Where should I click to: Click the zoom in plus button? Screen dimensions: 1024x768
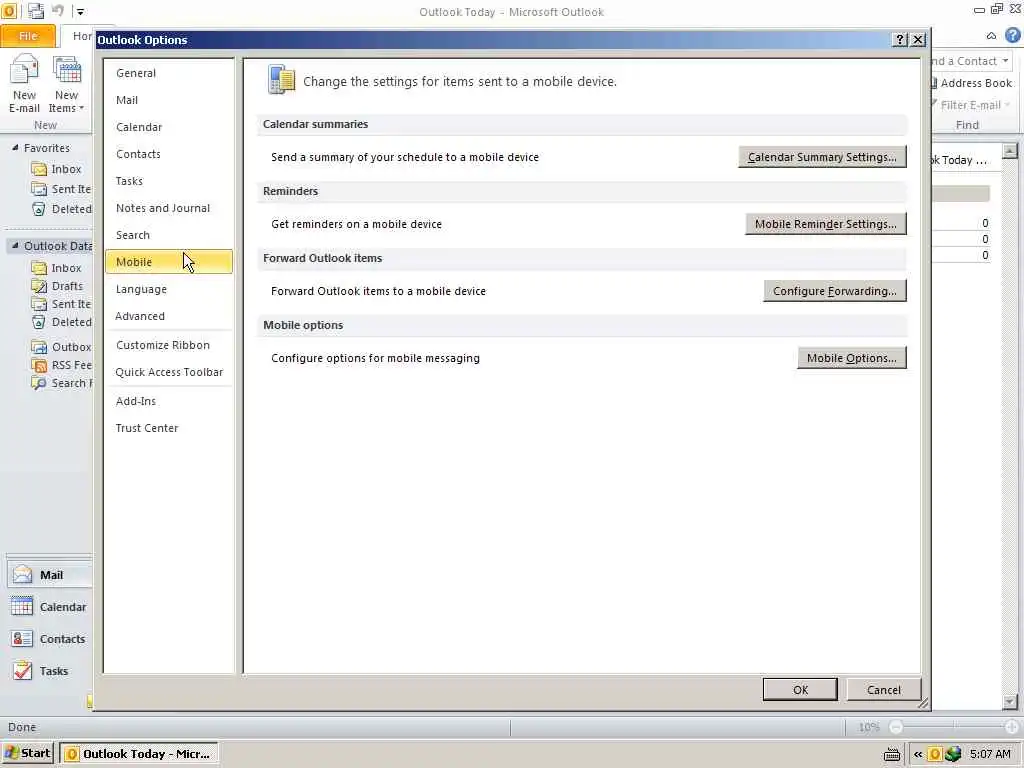click(1012, 727)
